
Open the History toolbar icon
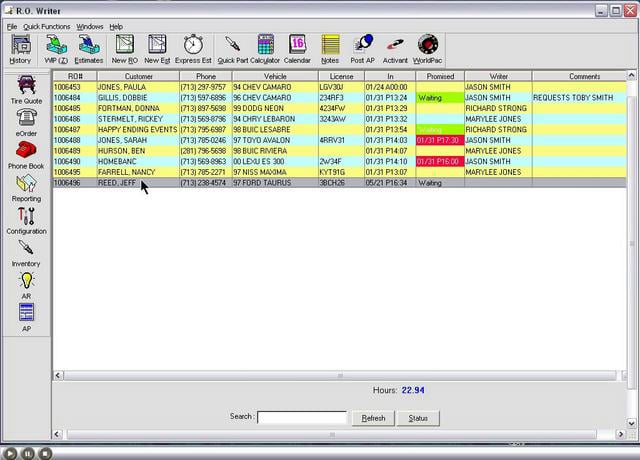pyautogui.click(x=20, y=49)
